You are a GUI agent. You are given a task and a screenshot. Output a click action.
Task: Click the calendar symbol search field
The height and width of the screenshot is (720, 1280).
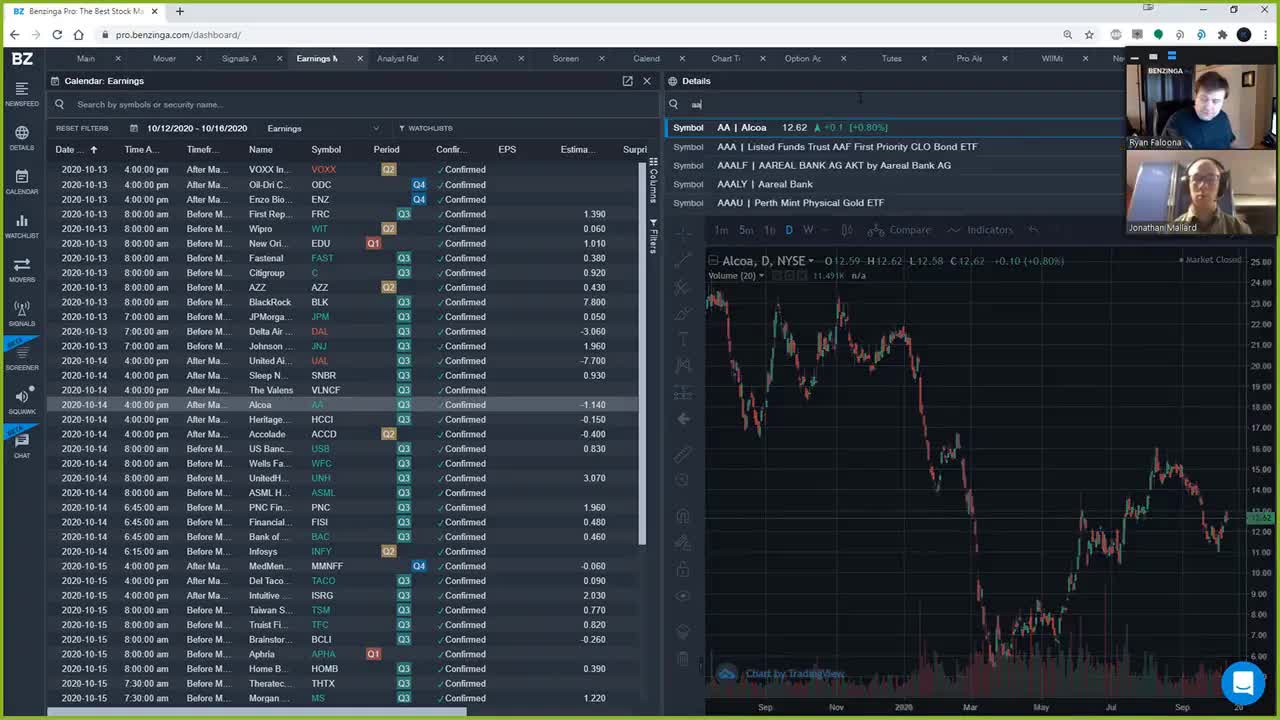pos(355,104)
